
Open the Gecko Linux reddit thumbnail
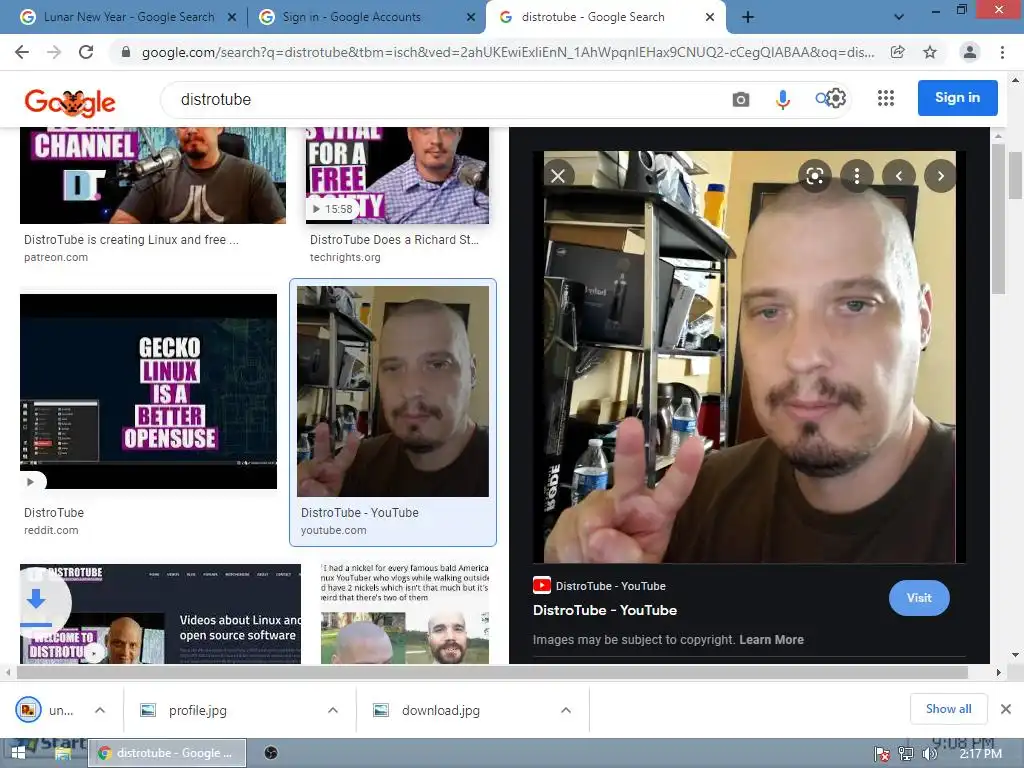148,391
